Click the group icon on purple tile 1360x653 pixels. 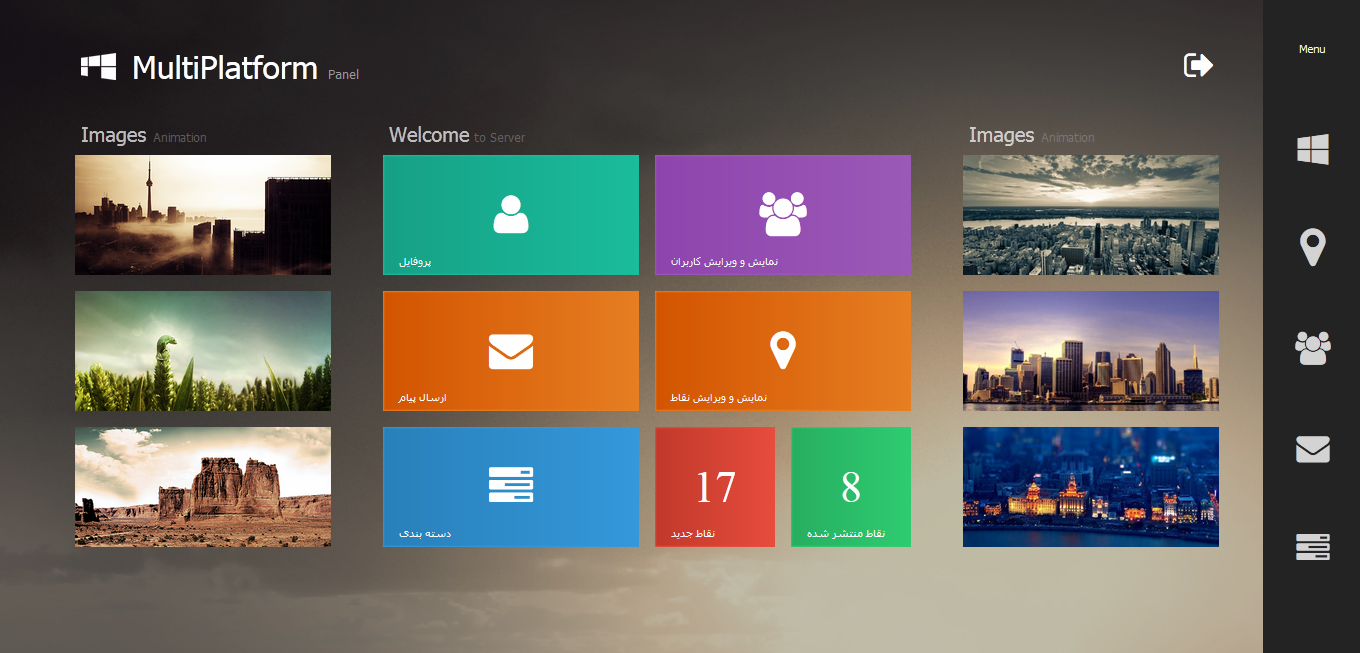point(783,213)
